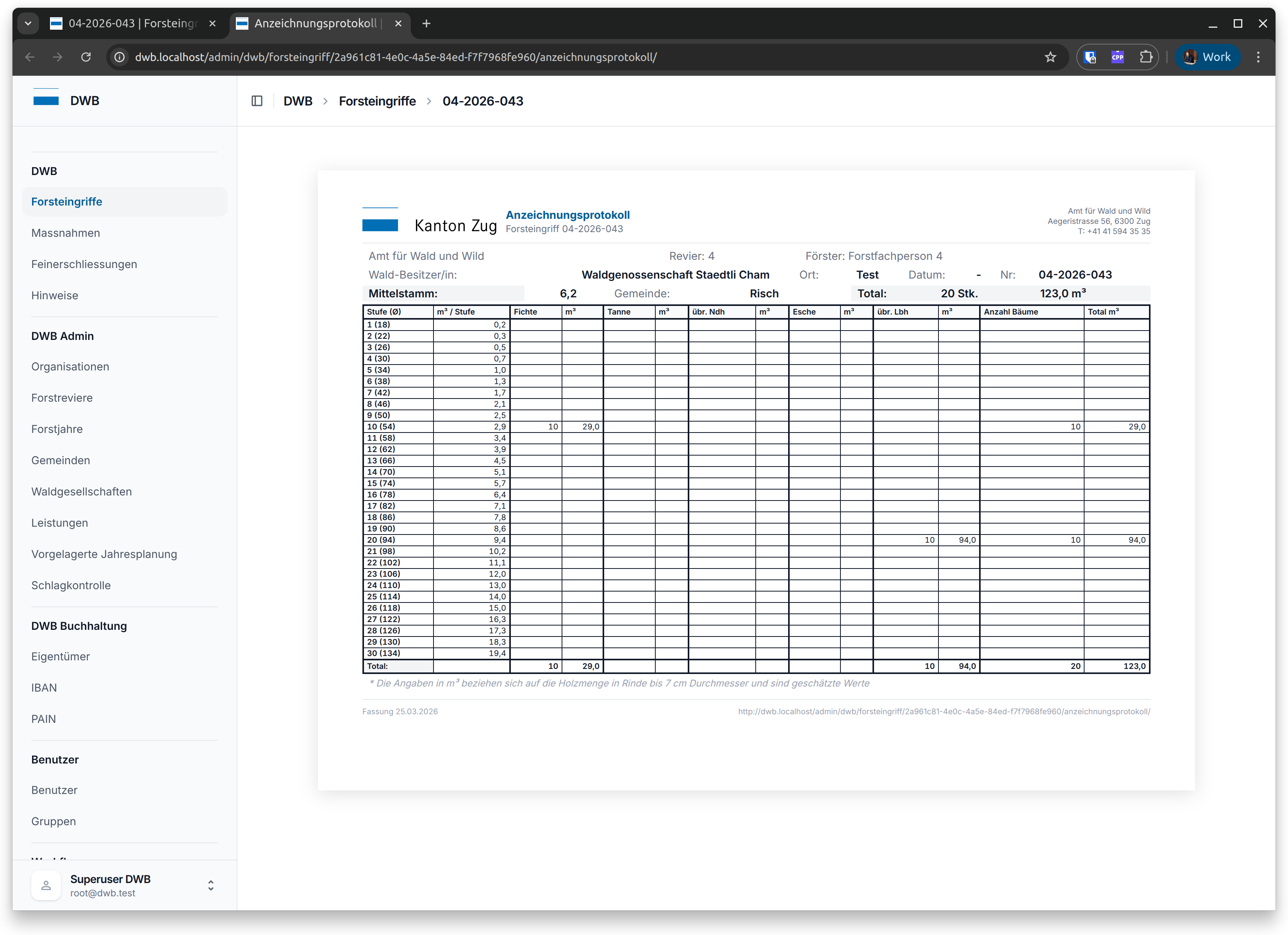The width and height of the screenshot is (1288, 935).
Task: Go to Forsteingriffe breadcrumb link
Action: coord(377,101)
